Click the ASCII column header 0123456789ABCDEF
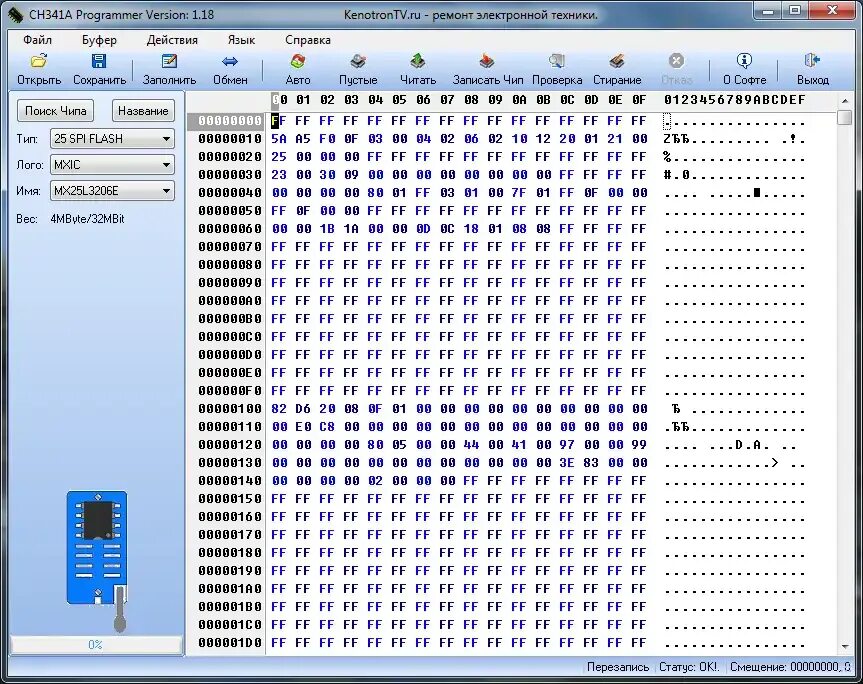 735,100
